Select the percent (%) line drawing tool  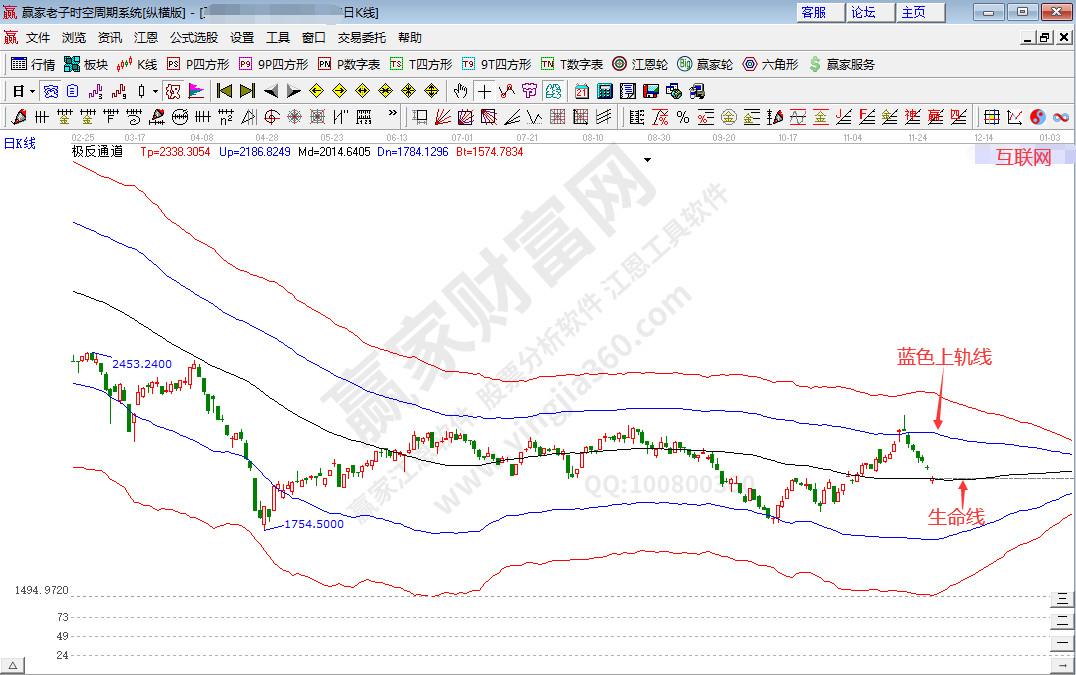click(x=683, y=117)
